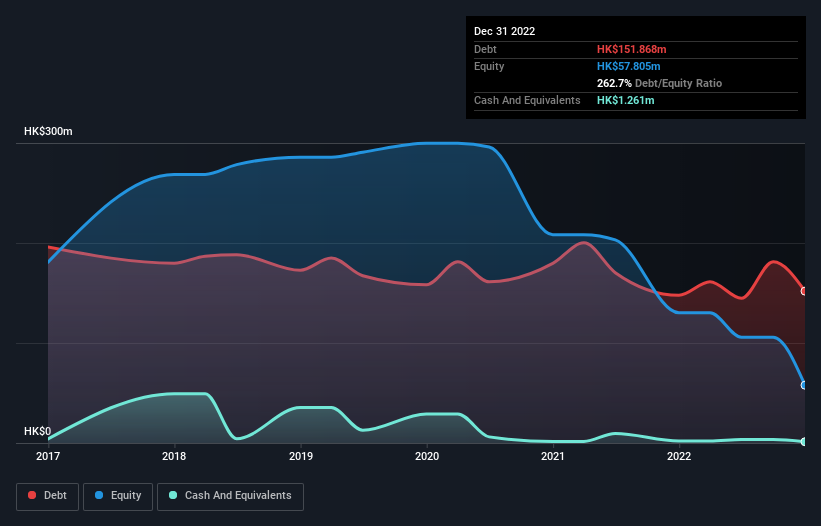This screenshot has width=821, height=526.
Task: Toggle the Equity legend button
Action: click(118, 496)
